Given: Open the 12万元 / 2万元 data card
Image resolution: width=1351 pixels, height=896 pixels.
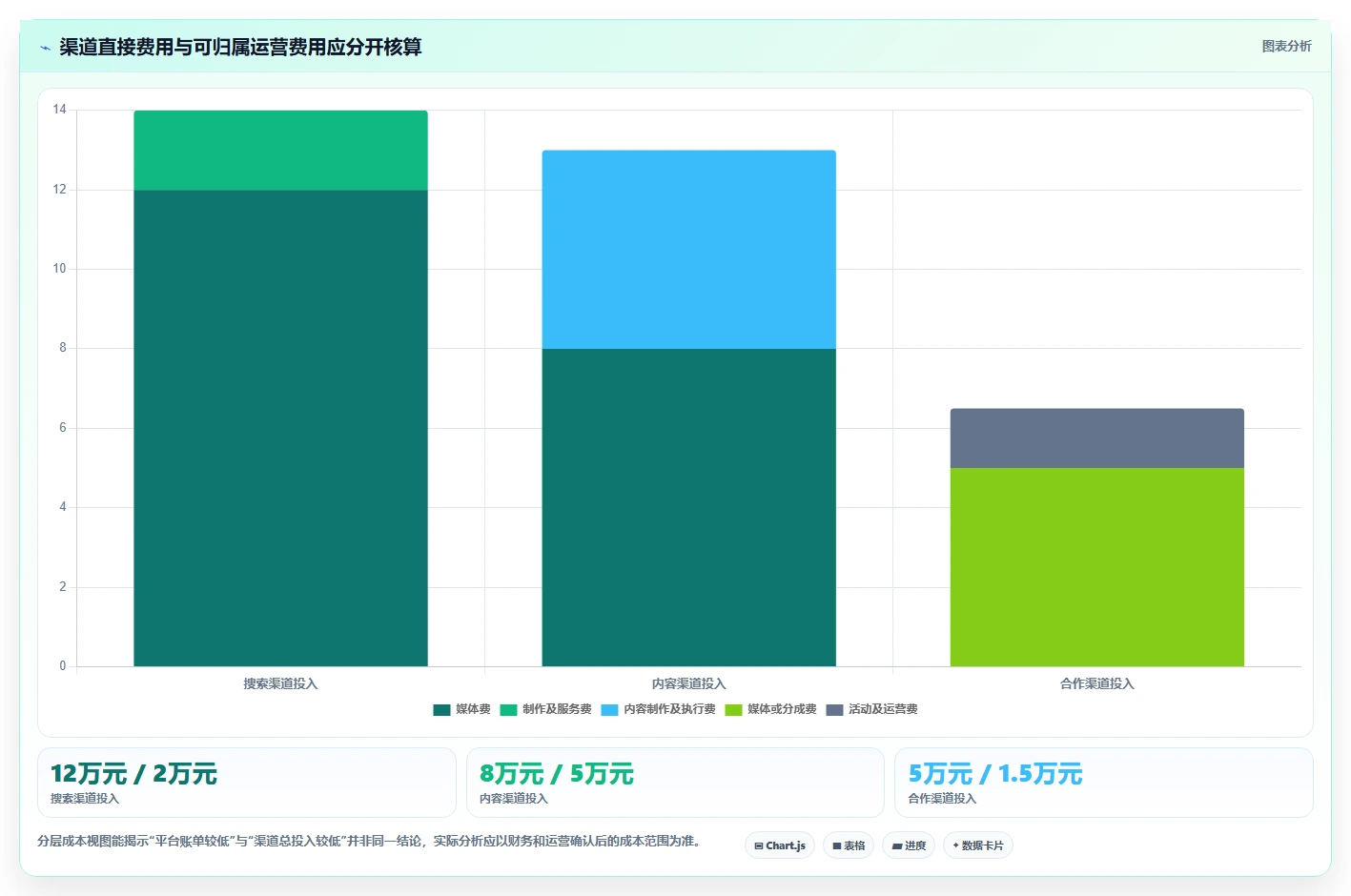Looking at the screenshot, I should point(247,783).
